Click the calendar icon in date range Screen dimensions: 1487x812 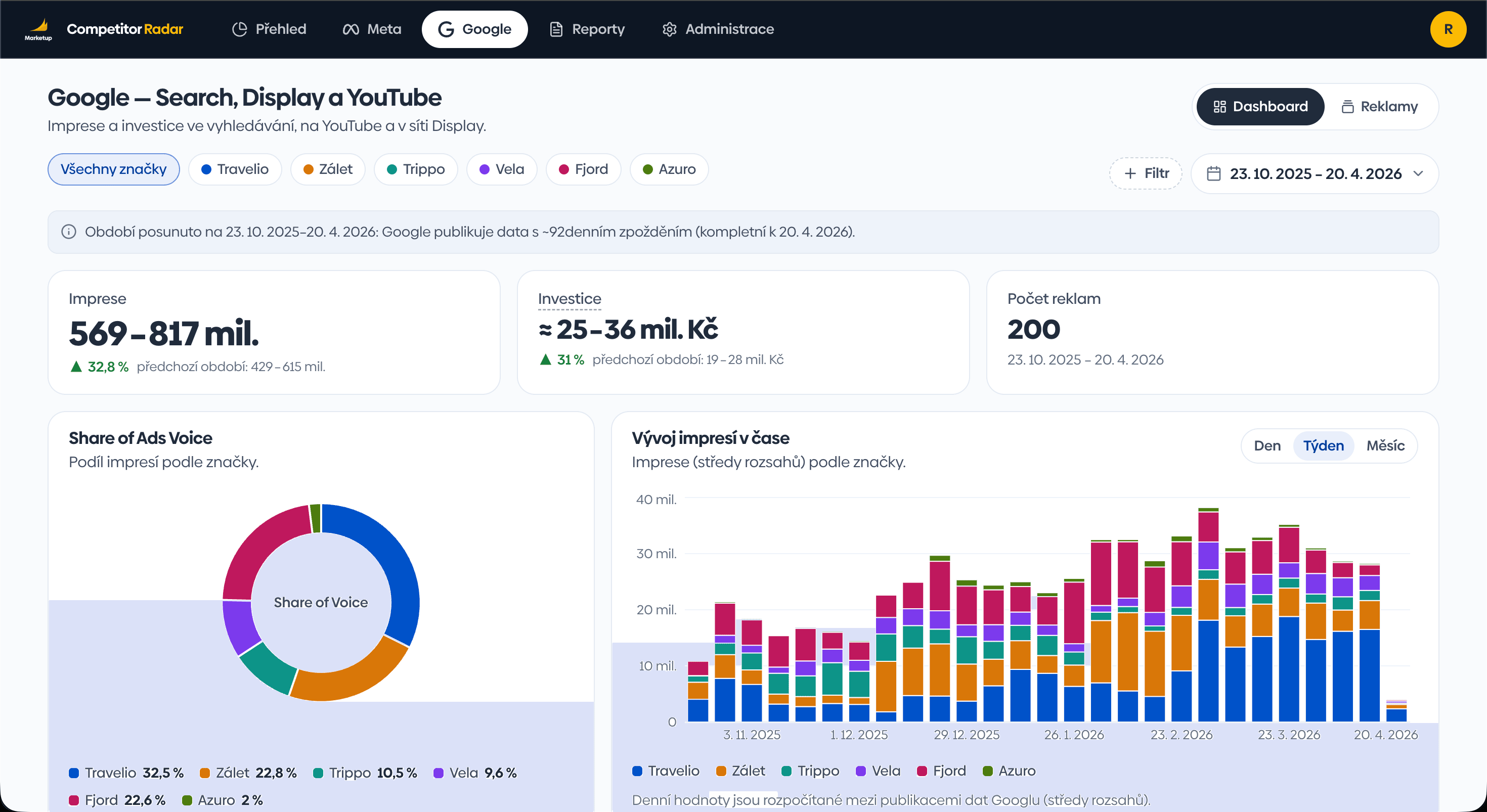(x=1213, y=173)
